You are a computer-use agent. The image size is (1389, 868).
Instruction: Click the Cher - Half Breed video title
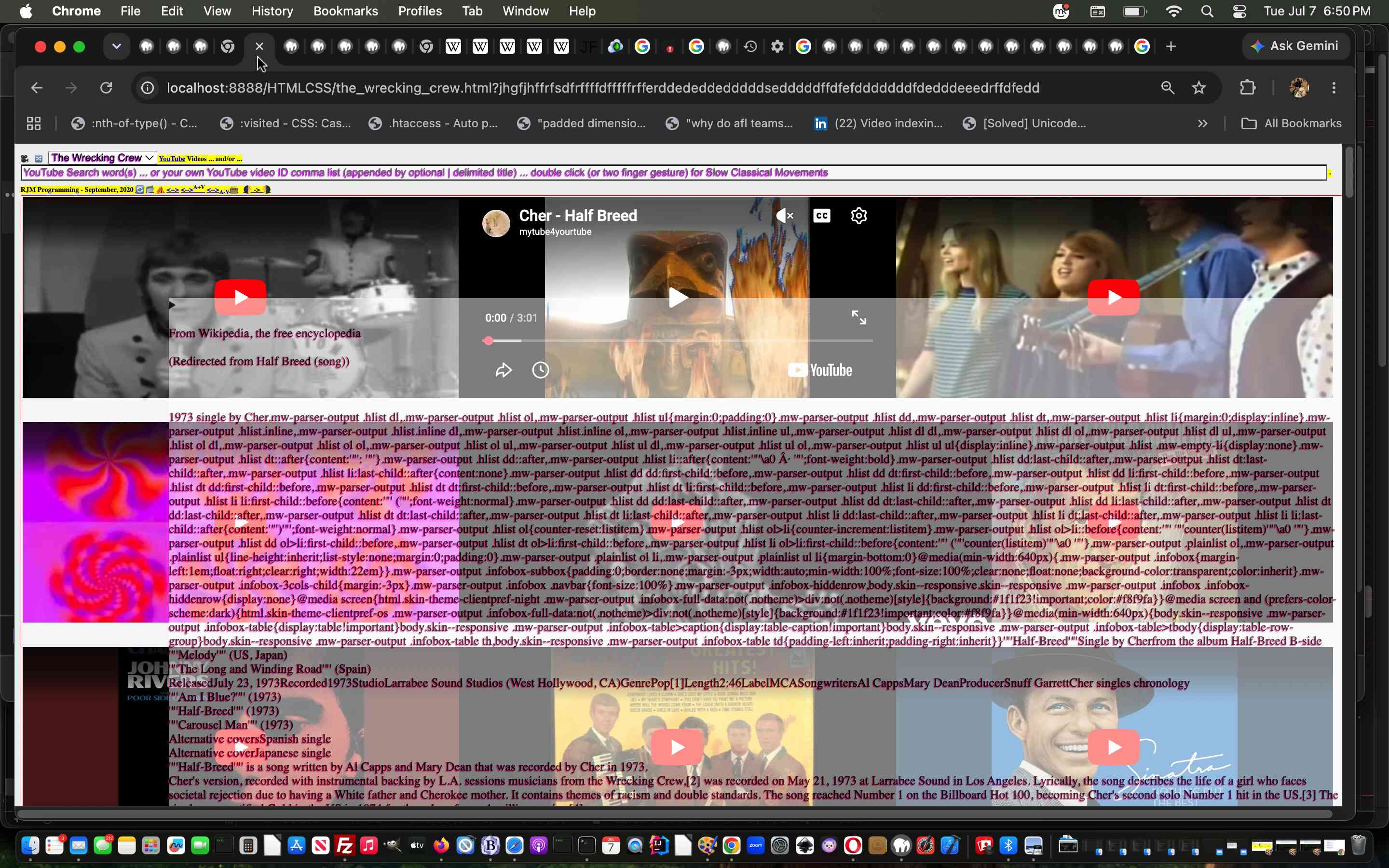tap(578, 215)
